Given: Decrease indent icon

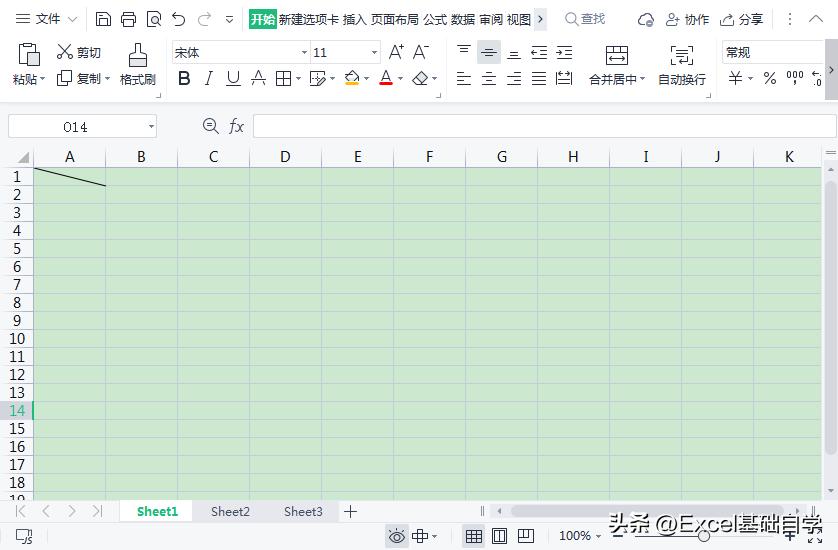Looking at the screenshot, I should click(x=539, y=52).
